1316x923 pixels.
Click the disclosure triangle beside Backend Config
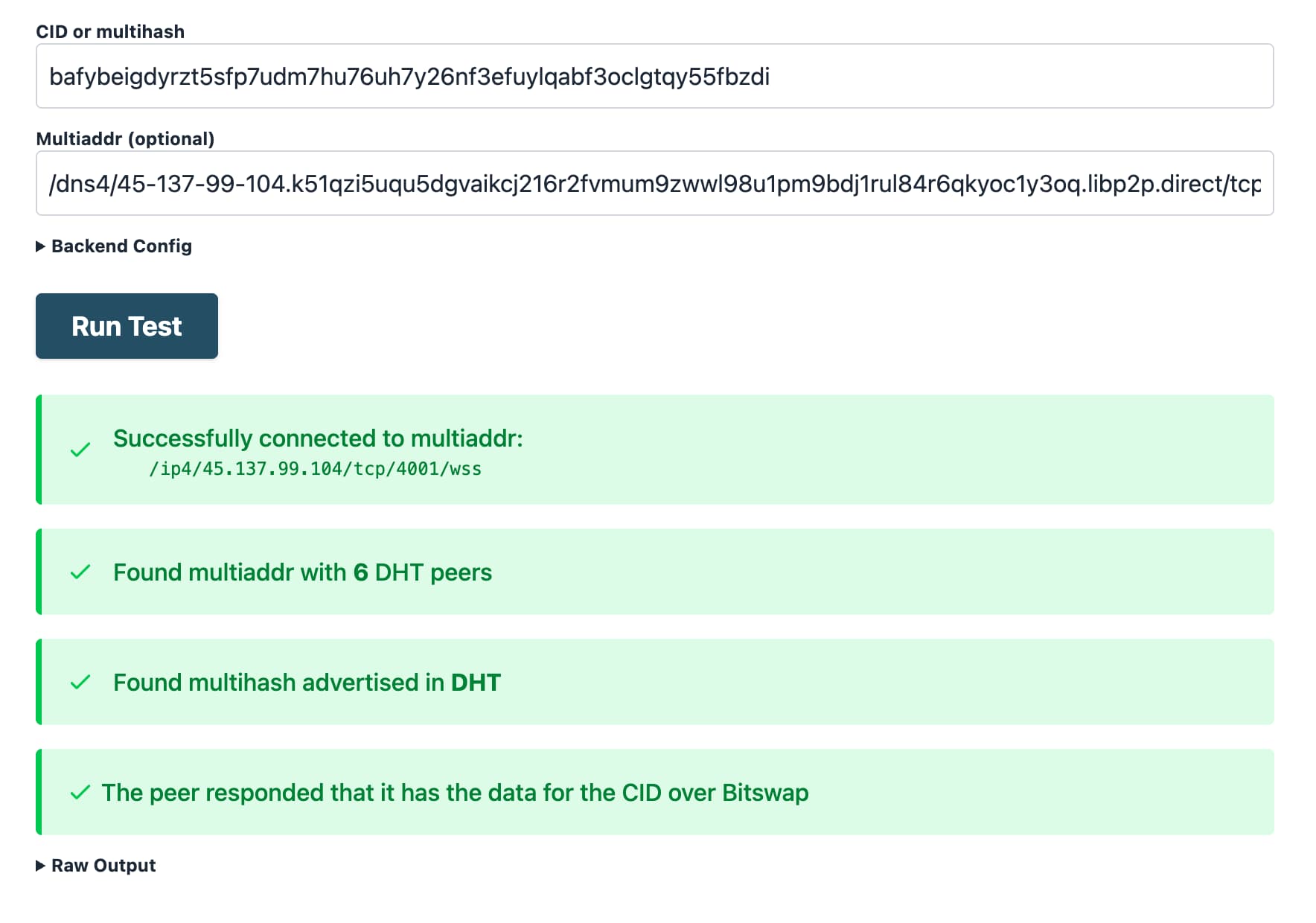[42, 246]
